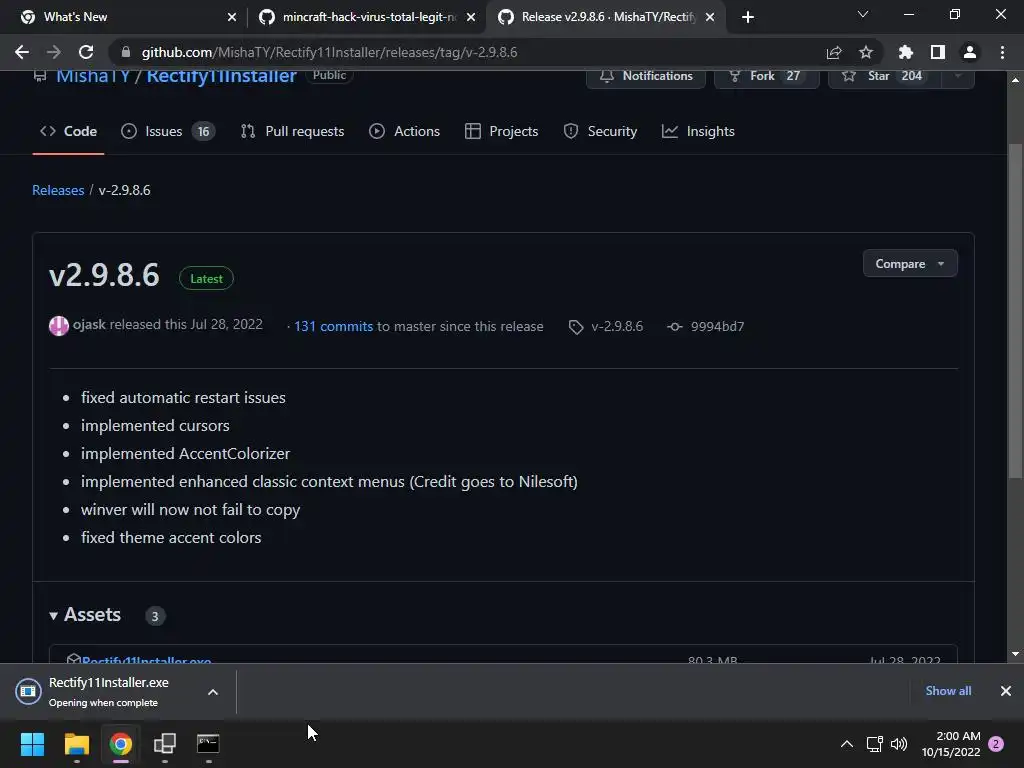Close the downloads bar

coord(1006,691)
